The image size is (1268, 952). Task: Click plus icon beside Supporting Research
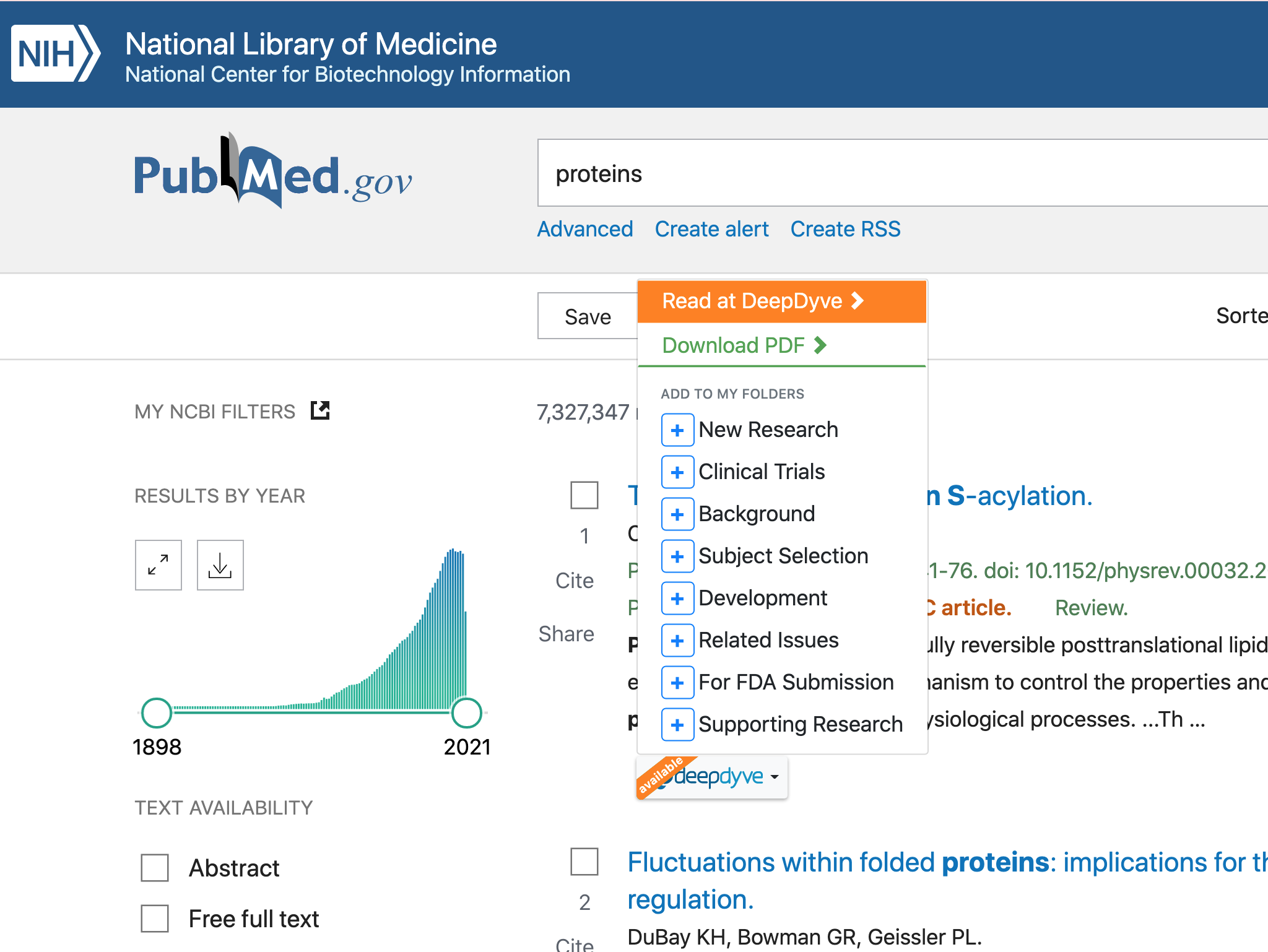click(x=677, y=725)
